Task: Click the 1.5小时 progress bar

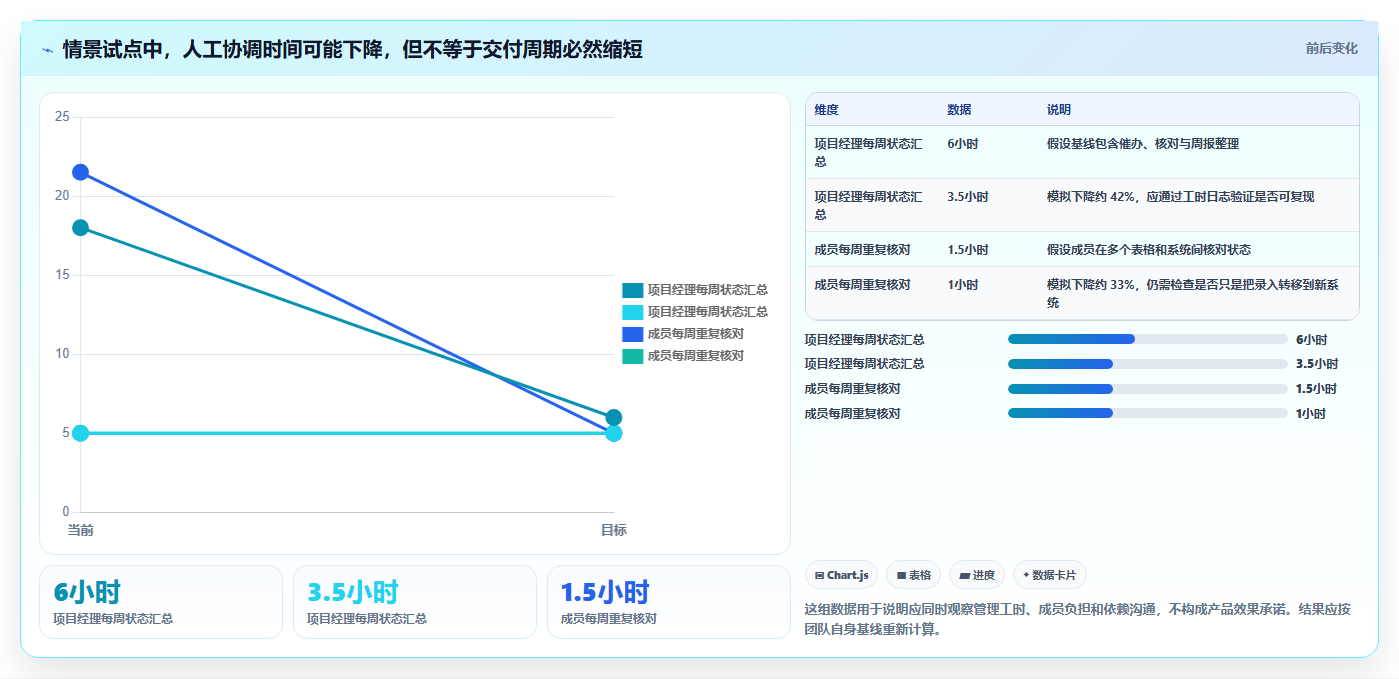Action: [1147, 389]
